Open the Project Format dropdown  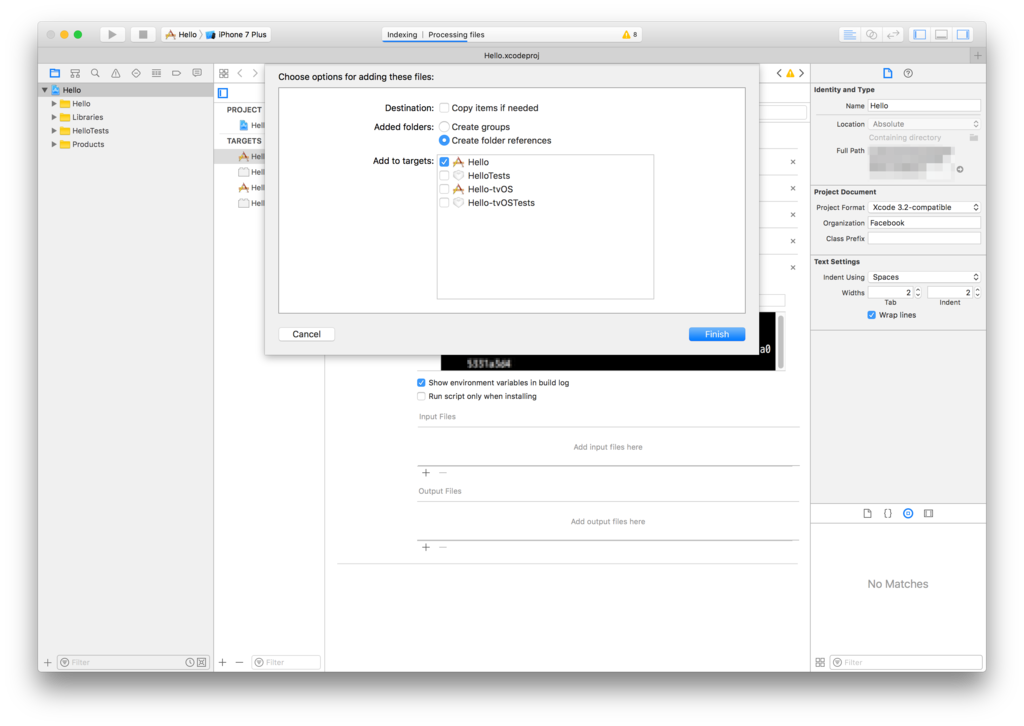point(924,207)
